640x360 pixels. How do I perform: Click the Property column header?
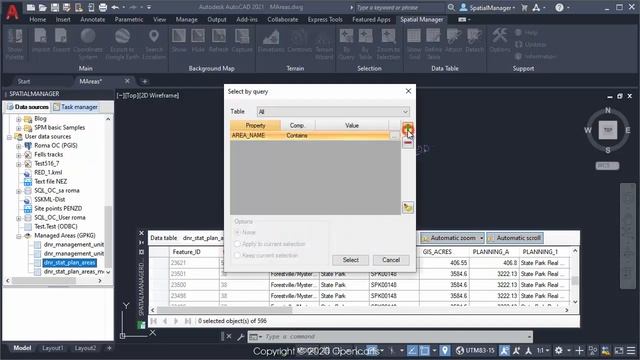256,125
